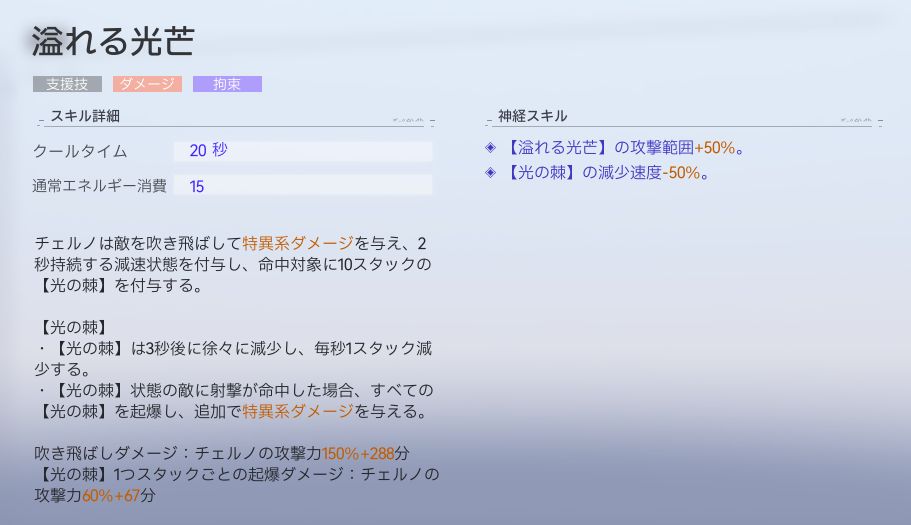Select the gray 支援技 tag

pyautogui.click(x=68, y=85)
